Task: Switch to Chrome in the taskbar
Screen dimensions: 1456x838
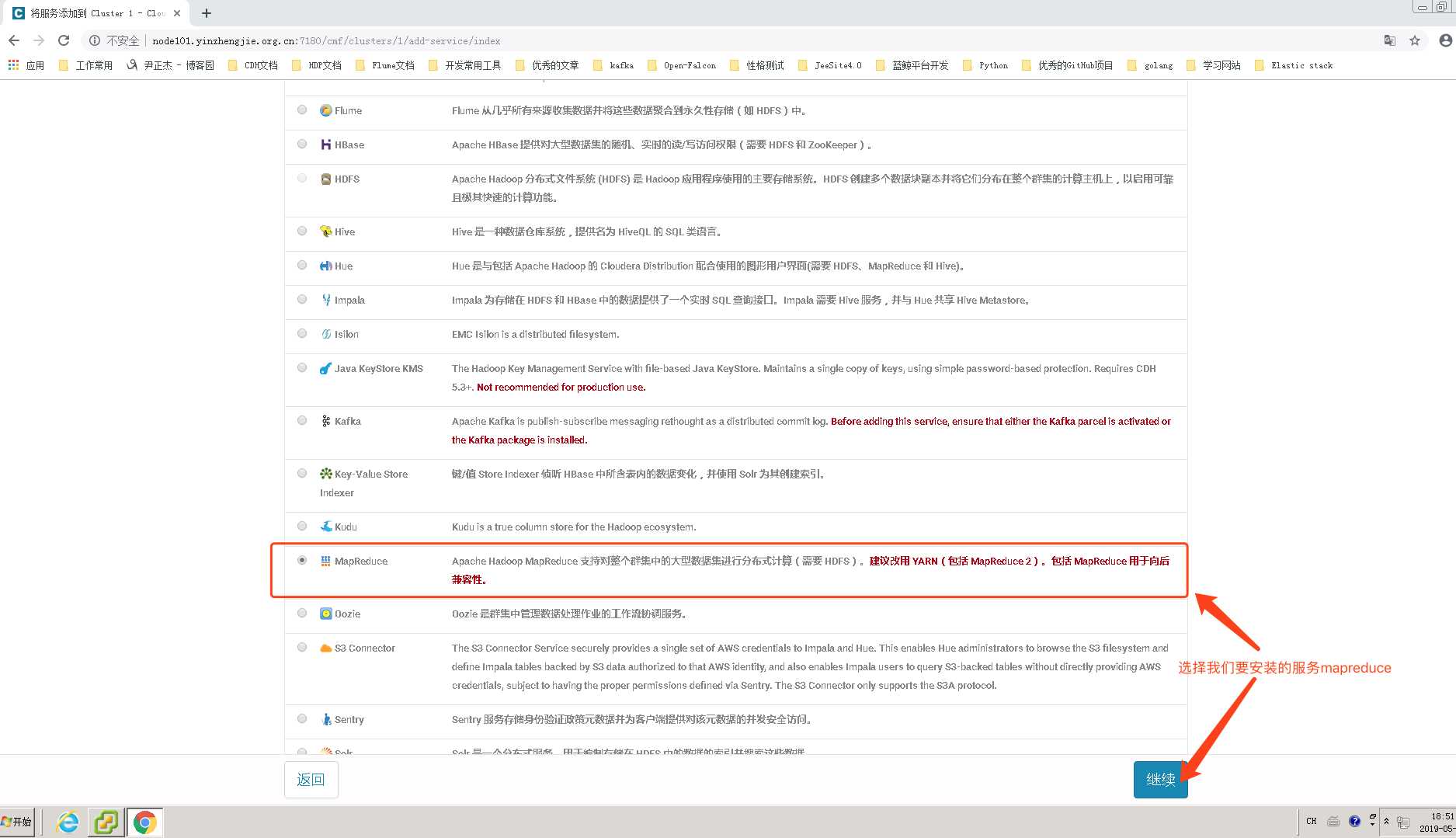Action: 144,822
